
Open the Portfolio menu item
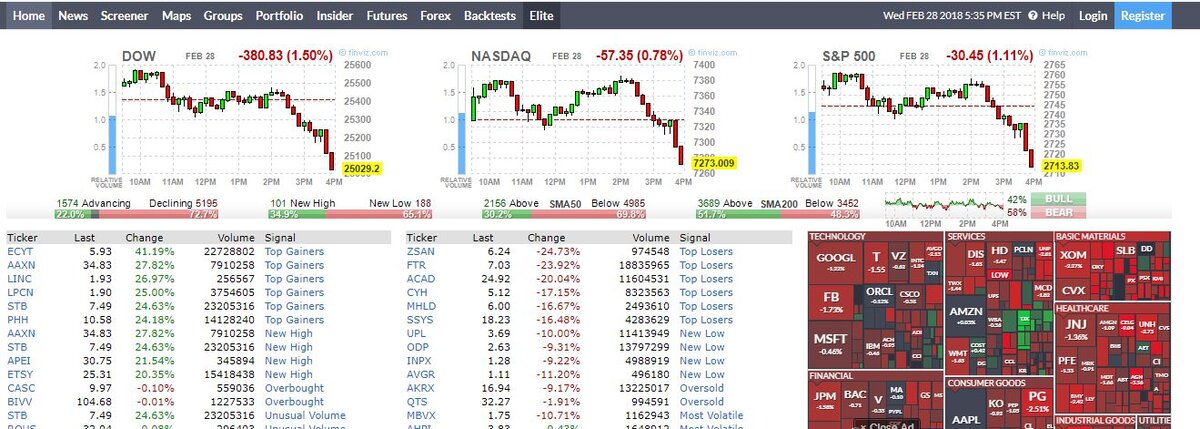coord(279,16)
